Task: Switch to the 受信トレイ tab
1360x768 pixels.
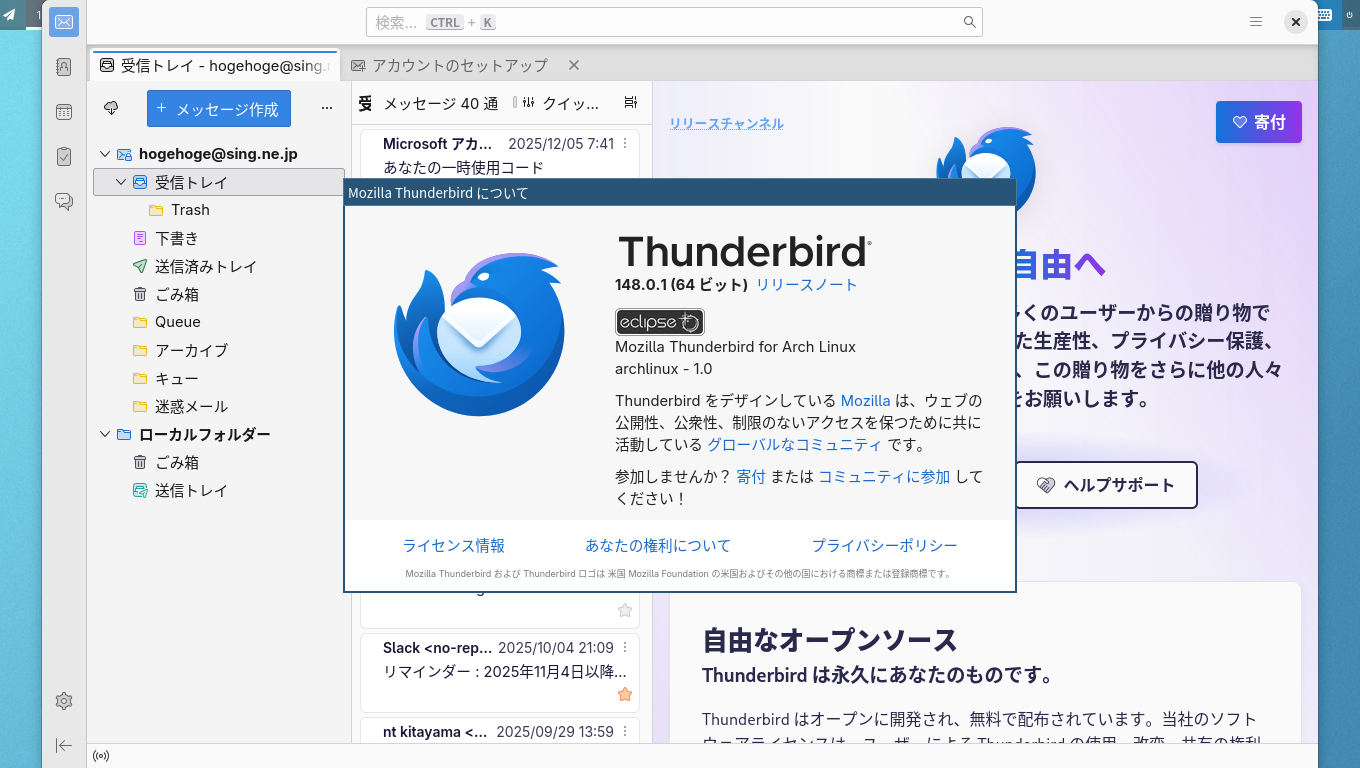Action: coord(215,65)
